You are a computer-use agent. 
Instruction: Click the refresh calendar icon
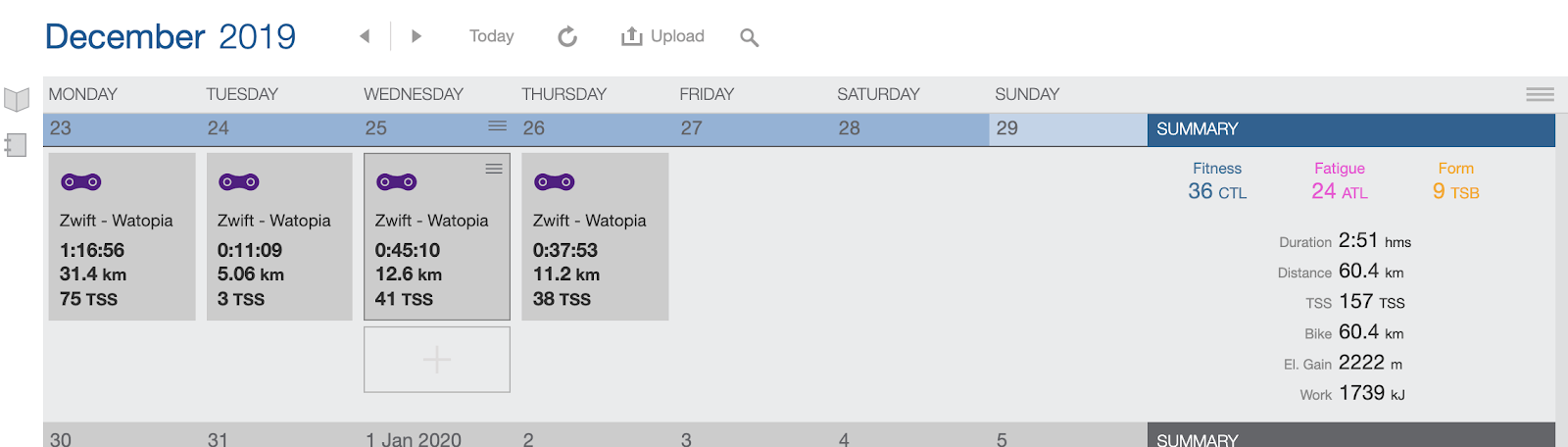coord(567,37)
